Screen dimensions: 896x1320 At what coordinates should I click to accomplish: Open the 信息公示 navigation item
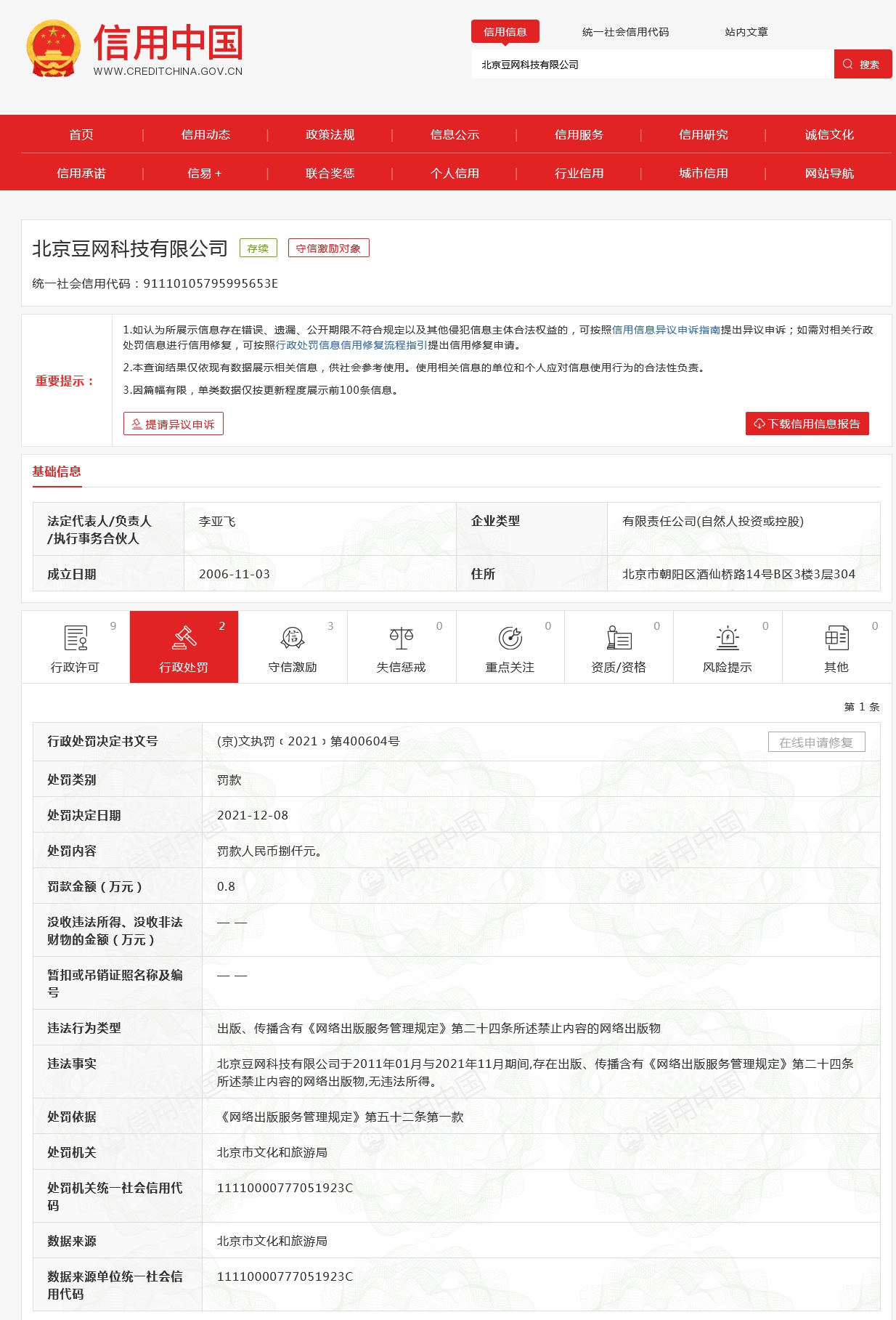tap(455, 134)
